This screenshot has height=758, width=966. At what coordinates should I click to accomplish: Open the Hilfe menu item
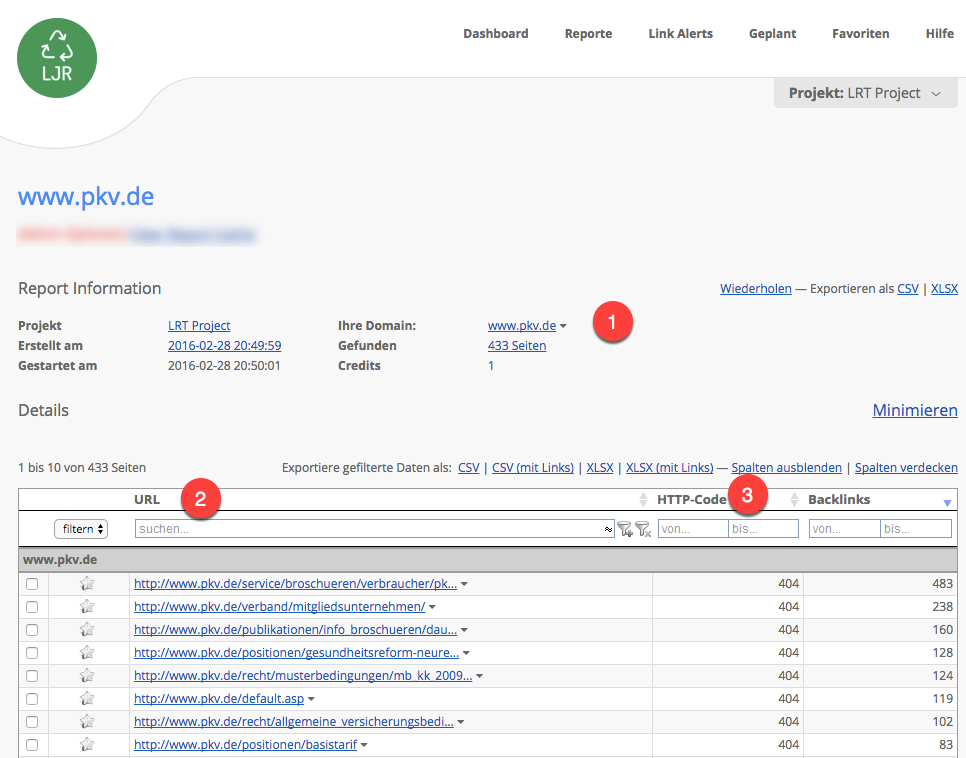940,34
